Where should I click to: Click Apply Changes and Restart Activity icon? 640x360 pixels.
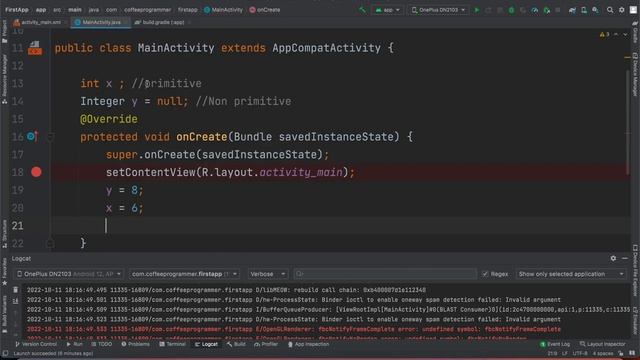click(488, 10)
